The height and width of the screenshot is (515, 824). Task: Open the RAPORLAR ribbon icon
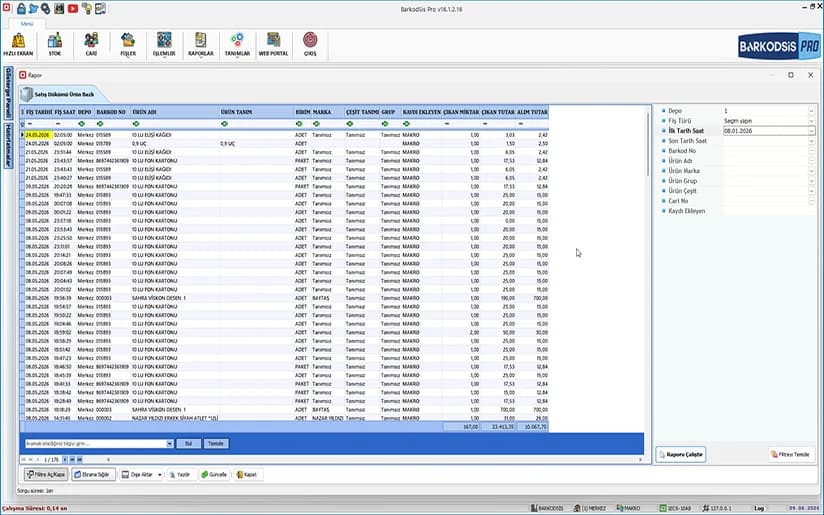pos(201,44)
